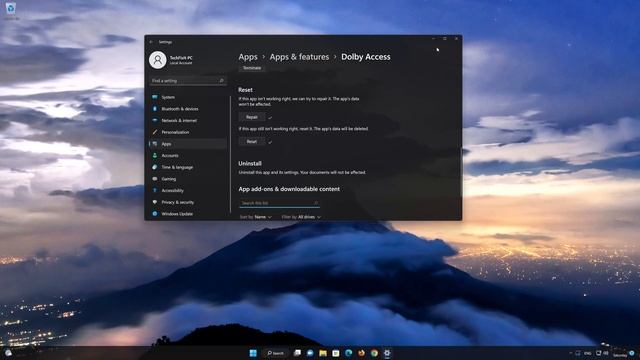Click the Settings gear on taskbar
Image resolution: width=640 pixels, height=360 pixels.
click(387, 353)
